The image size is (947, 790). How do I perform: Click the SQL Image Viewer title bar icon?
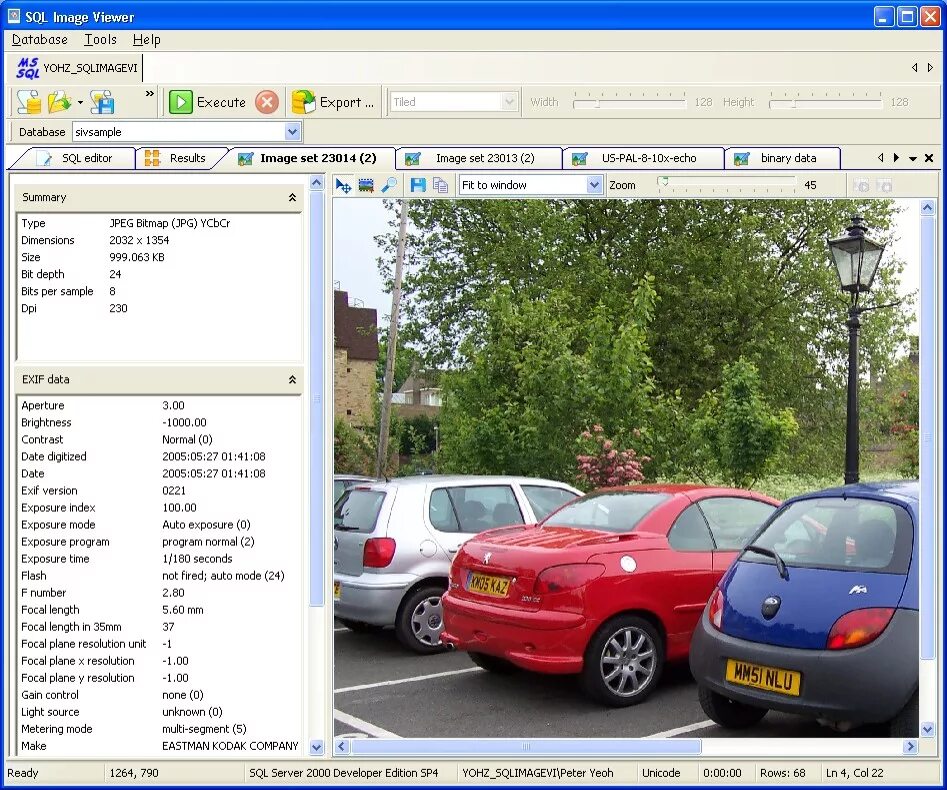click(14, 16)
